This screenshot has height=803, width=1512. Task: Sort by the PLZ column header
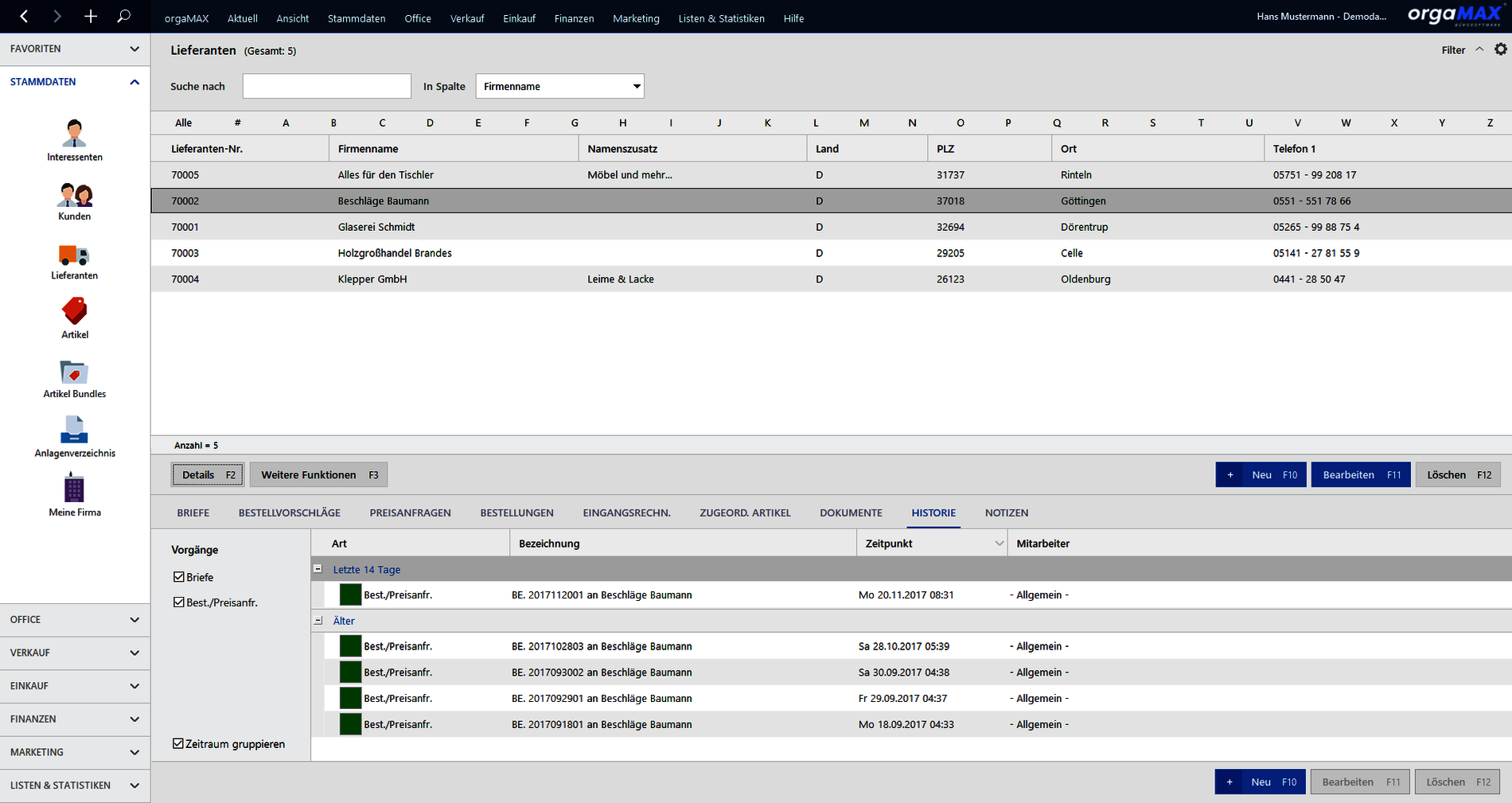(989, 149)
